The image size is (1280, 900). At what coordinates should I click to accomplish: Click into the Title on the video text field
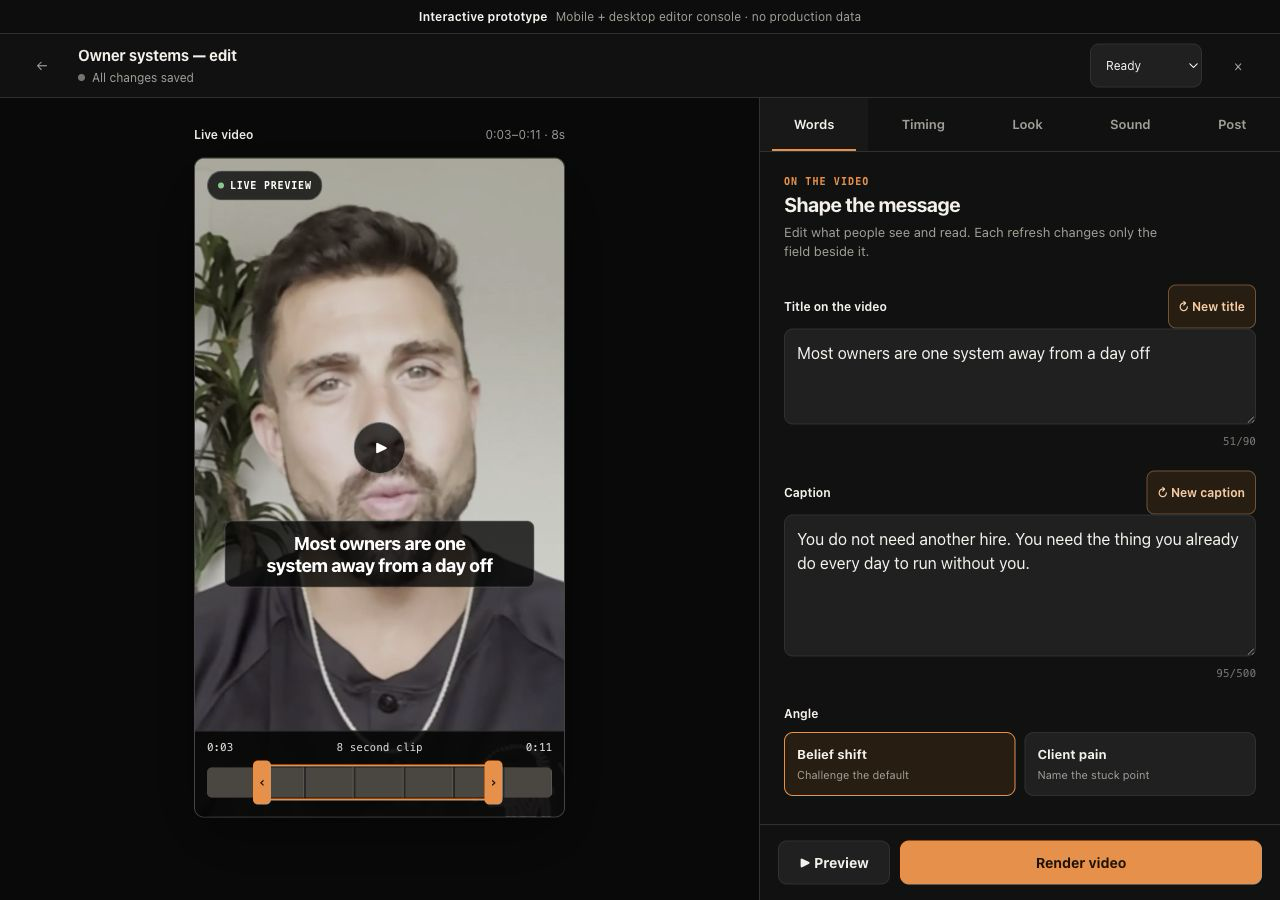[x=1019, y=377]
